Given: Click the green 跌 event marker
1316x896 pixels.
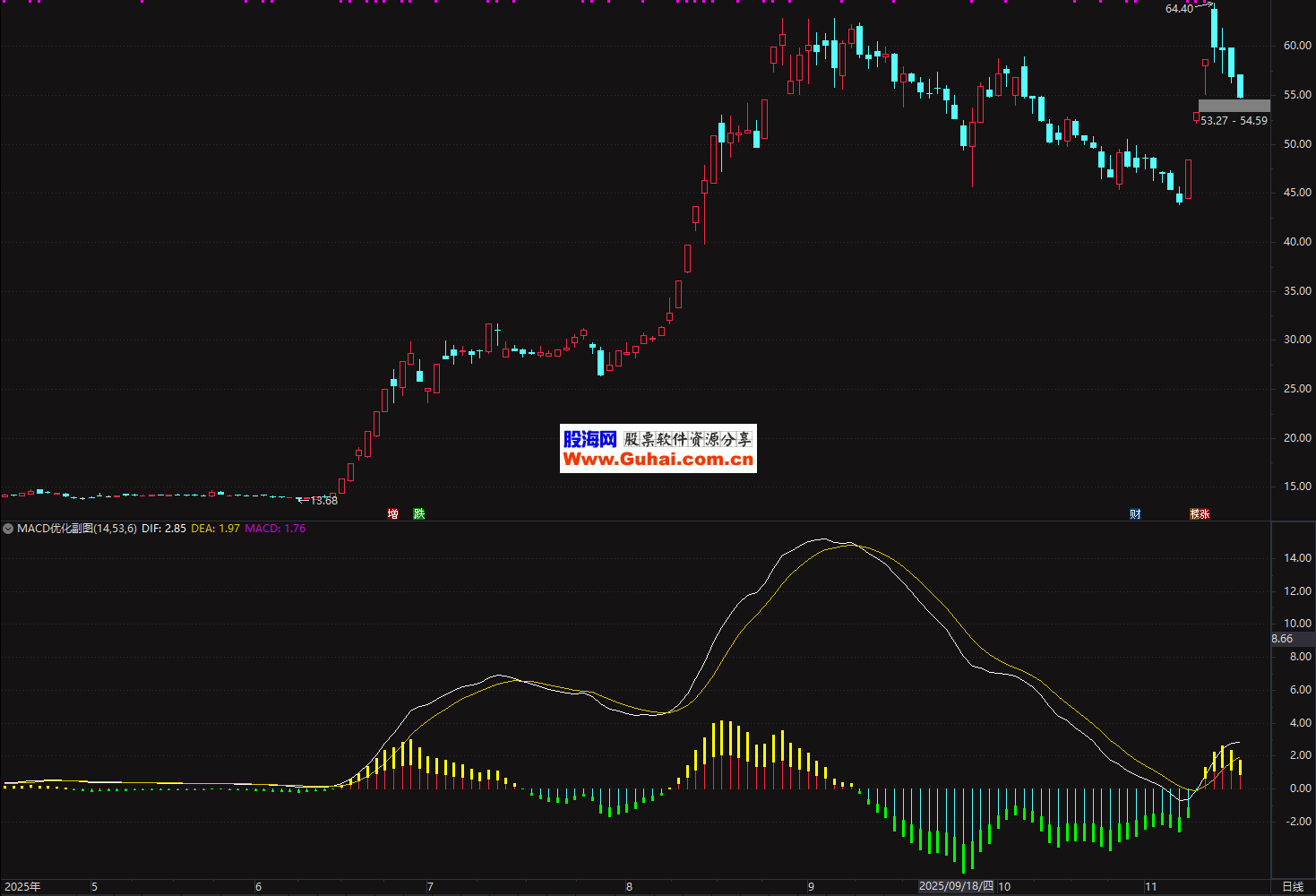Looking at the screenshot, I should pos(418,513).
